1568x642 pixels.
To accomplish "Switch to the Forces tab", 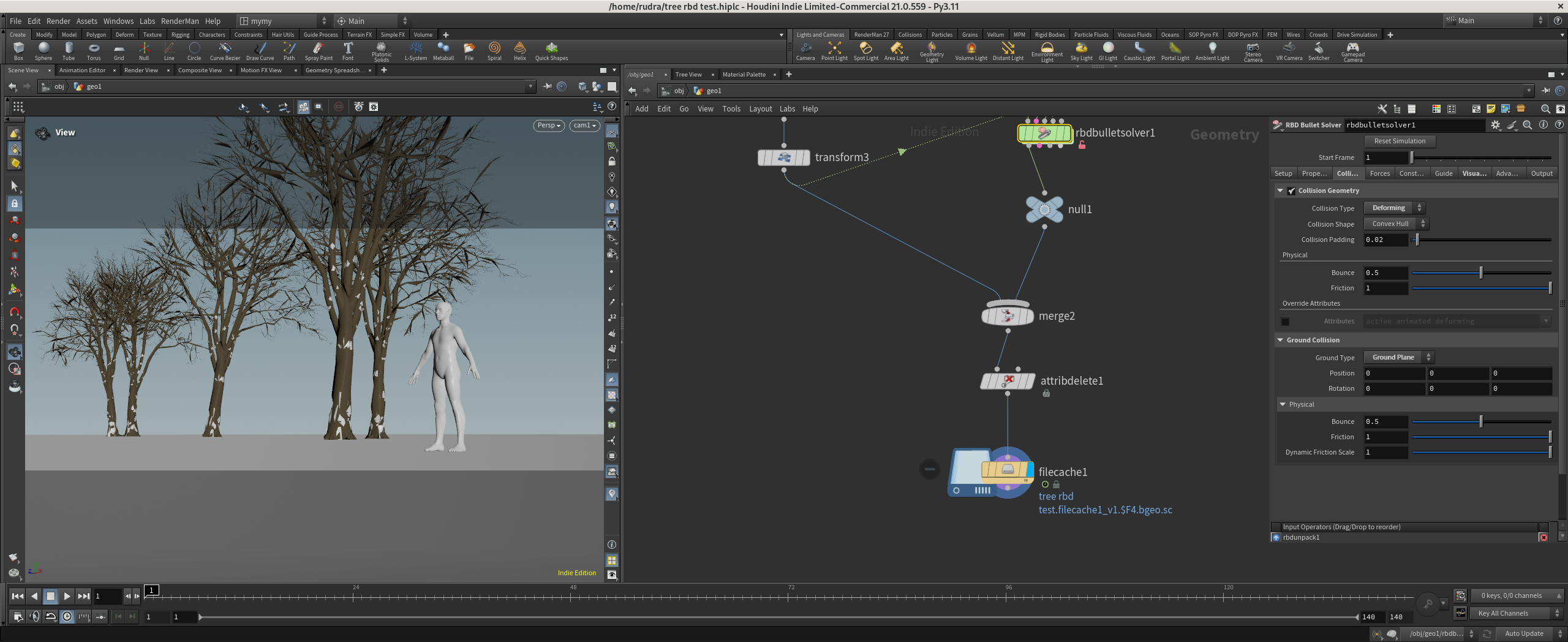I will pyautogui.click(x=1379, y=173).
